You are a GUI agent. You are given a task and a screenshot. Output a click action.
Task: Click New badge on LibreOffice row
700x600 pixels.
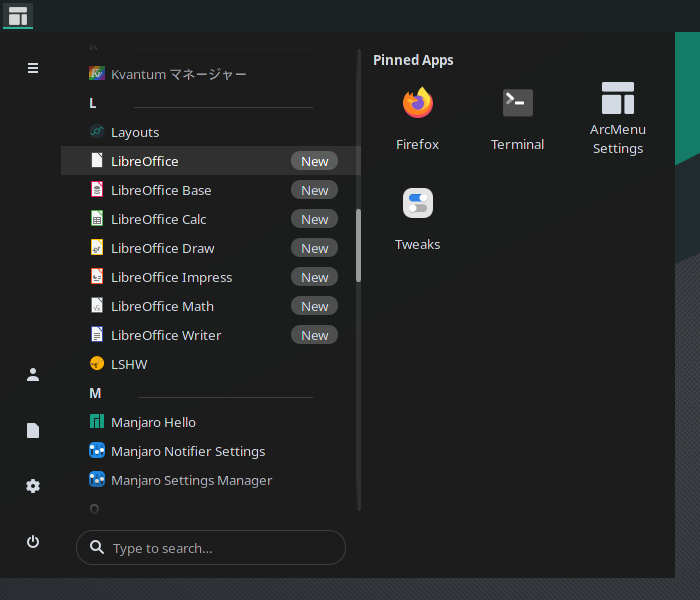pyautogui.click(x=314, y=161)
